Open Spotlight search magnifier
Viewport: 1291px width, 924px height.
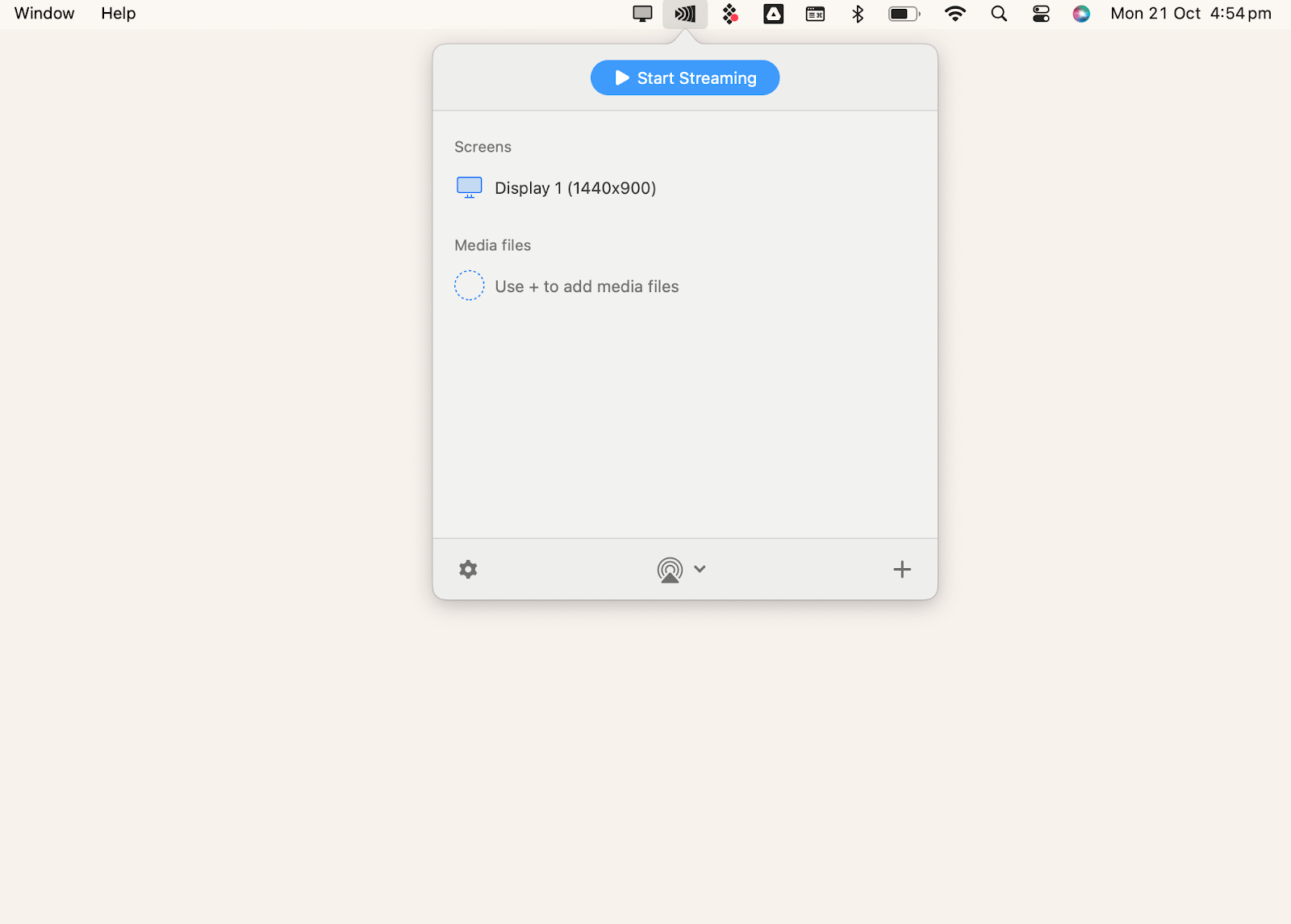coord(999,14)
